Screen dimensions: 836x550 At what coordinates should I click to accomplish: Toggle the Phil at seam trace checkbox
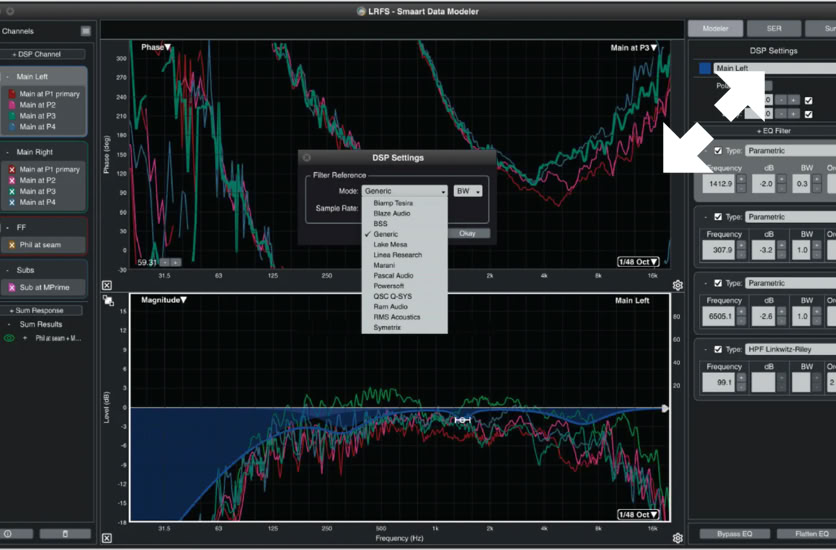(12, 245)
